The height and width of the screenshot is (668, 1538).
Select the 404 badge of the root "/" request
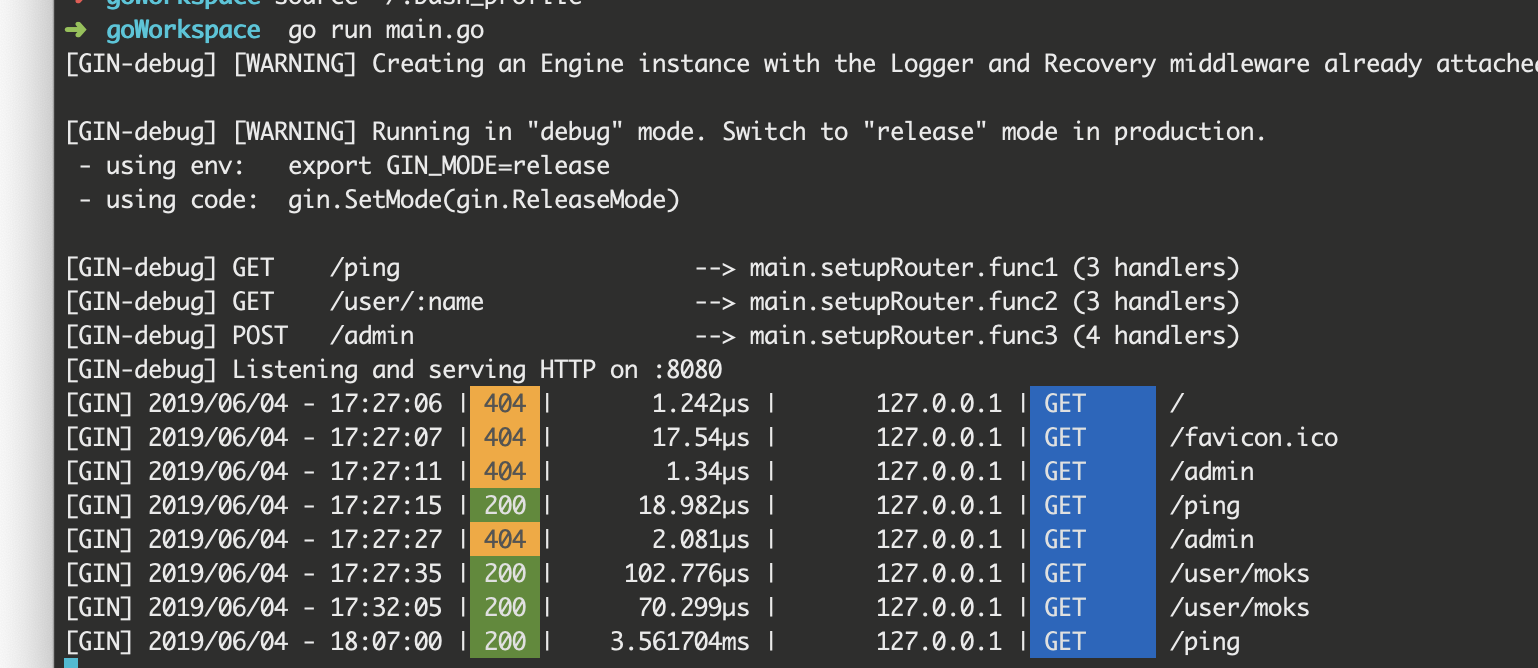coord(504,404)
